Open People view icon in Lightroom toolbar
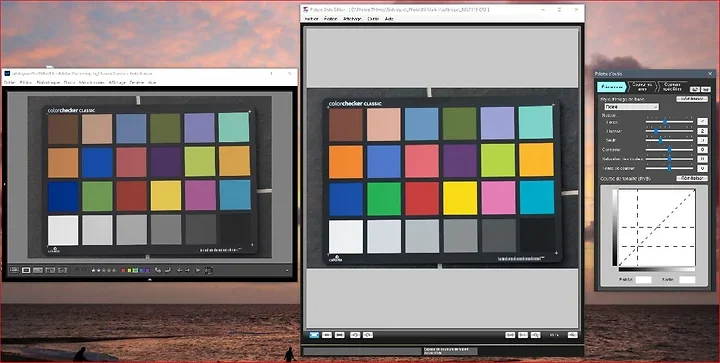This screenshot has height=363, width=720. pos(62,270)
